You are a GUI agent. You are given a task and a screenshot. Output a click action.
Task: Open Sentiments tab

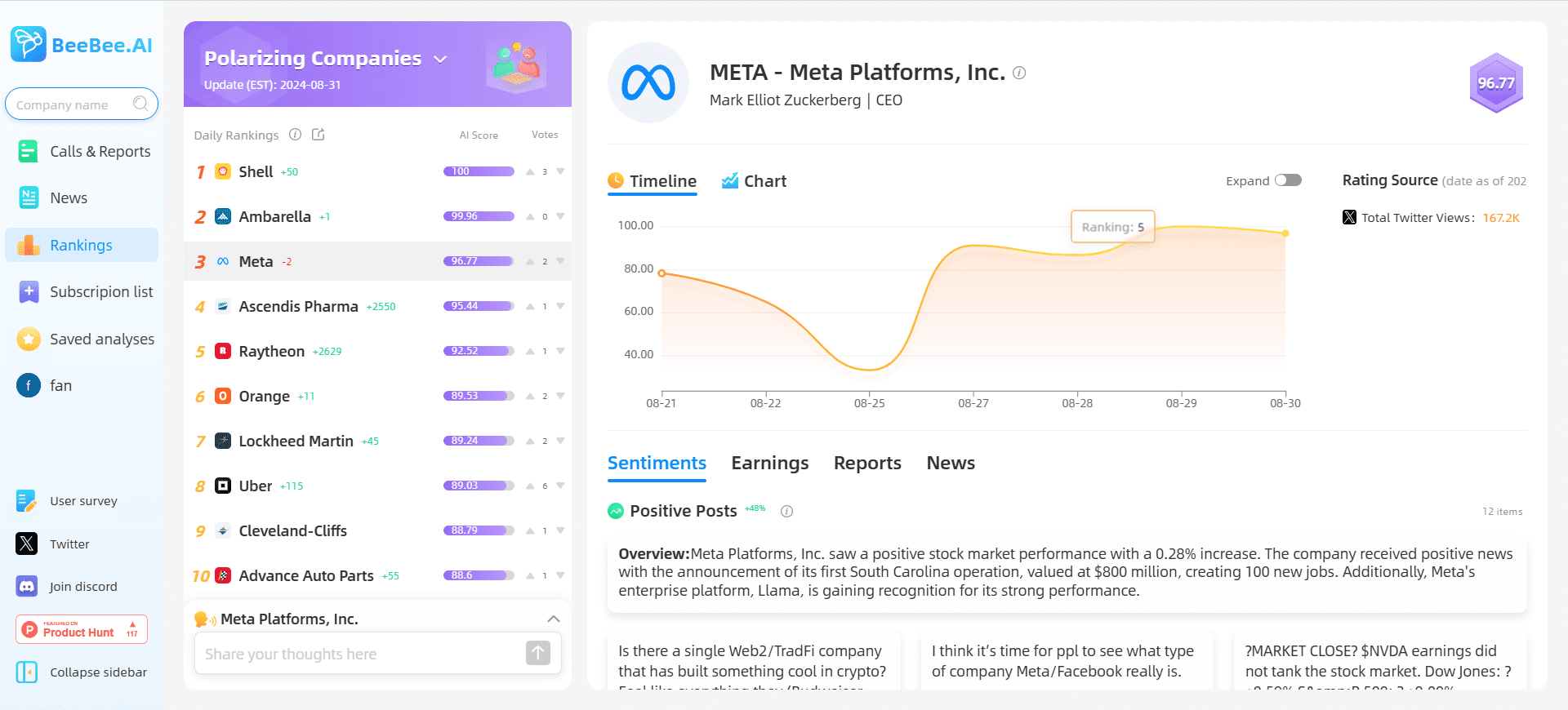pos(657,463)
